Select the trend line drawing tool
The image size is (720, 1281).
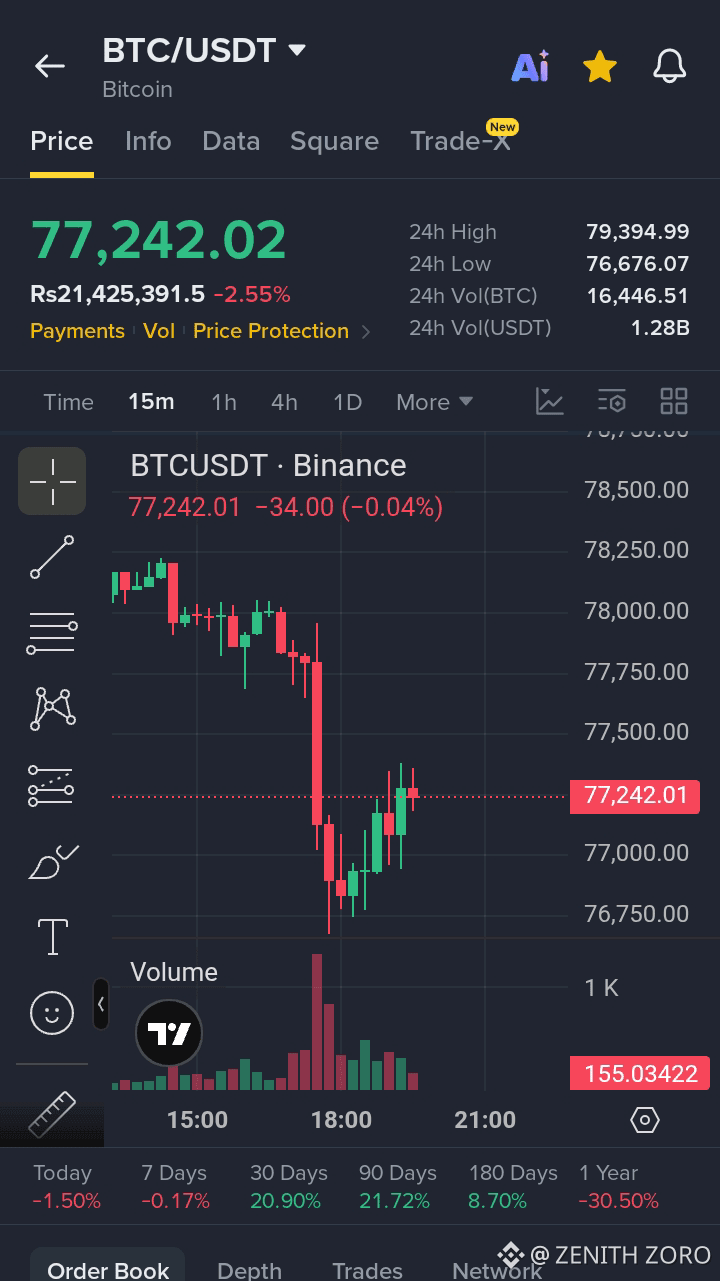click(52, 557)
